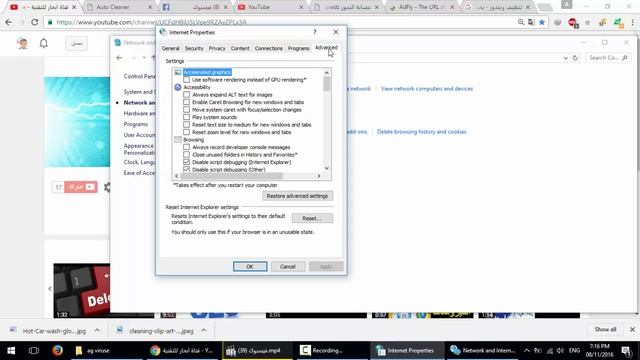Enable Play system sounds checkbox

point(187,117)
